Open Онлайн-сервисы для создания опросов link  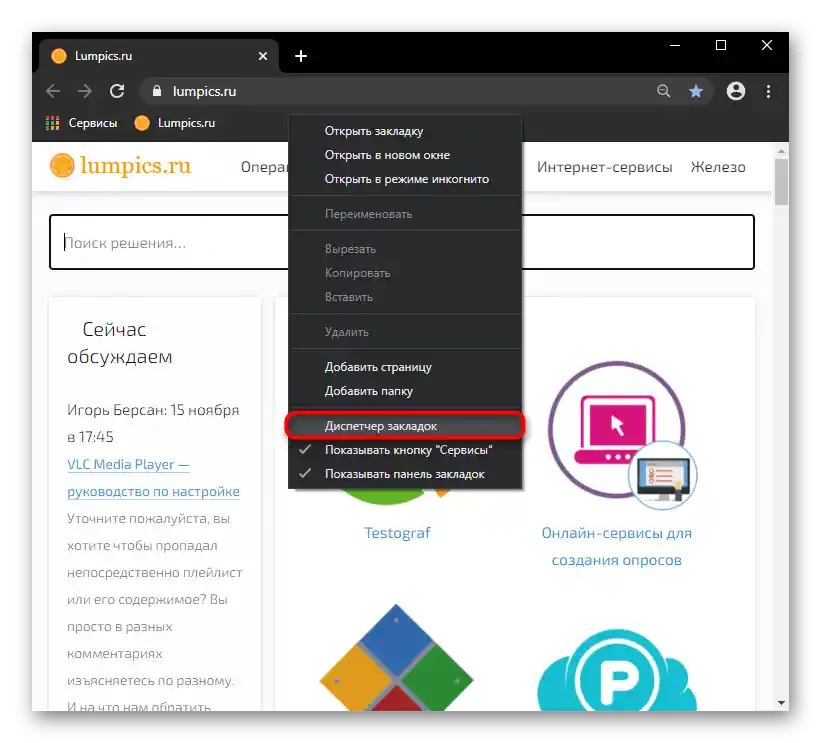(x=616, y=547)
